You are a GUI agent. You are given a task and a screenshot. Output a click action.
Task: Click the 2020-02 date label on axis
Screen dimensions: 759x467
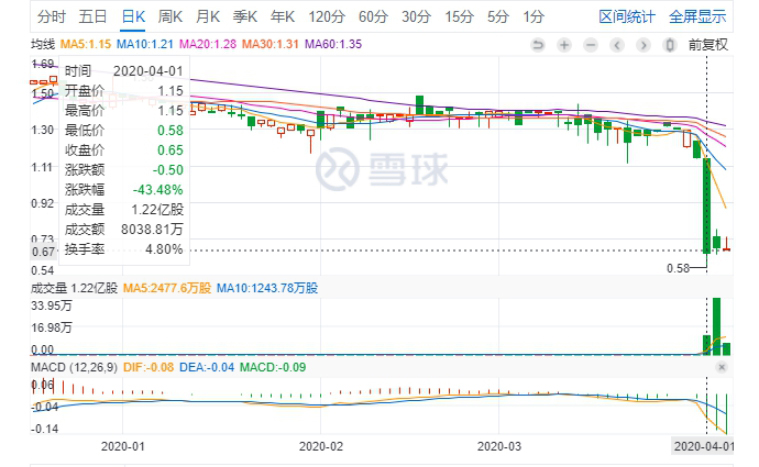click(x=320, y=446)
